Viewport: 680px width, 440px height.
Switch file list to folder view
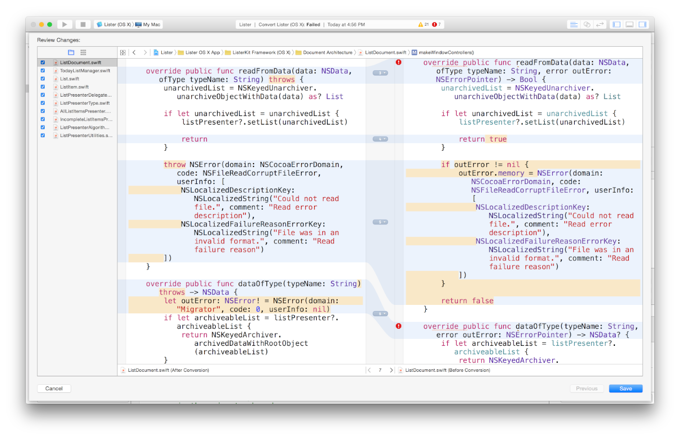coord(71,52)
